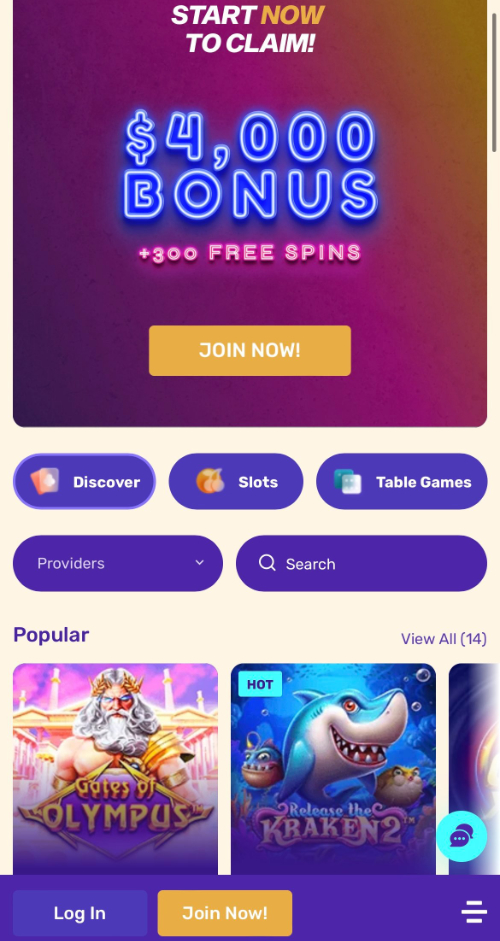Expand the Providers dropdown

coord(118,564)
